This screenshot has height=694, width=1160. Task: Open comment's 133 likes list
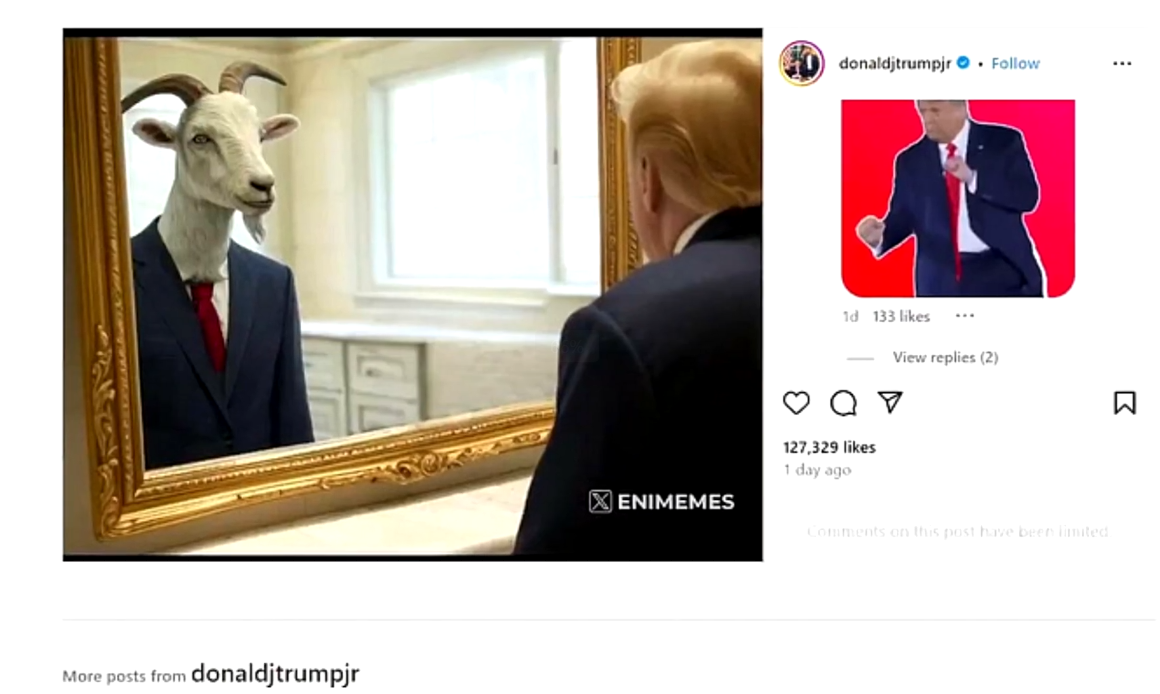click(x=901, y=317)
